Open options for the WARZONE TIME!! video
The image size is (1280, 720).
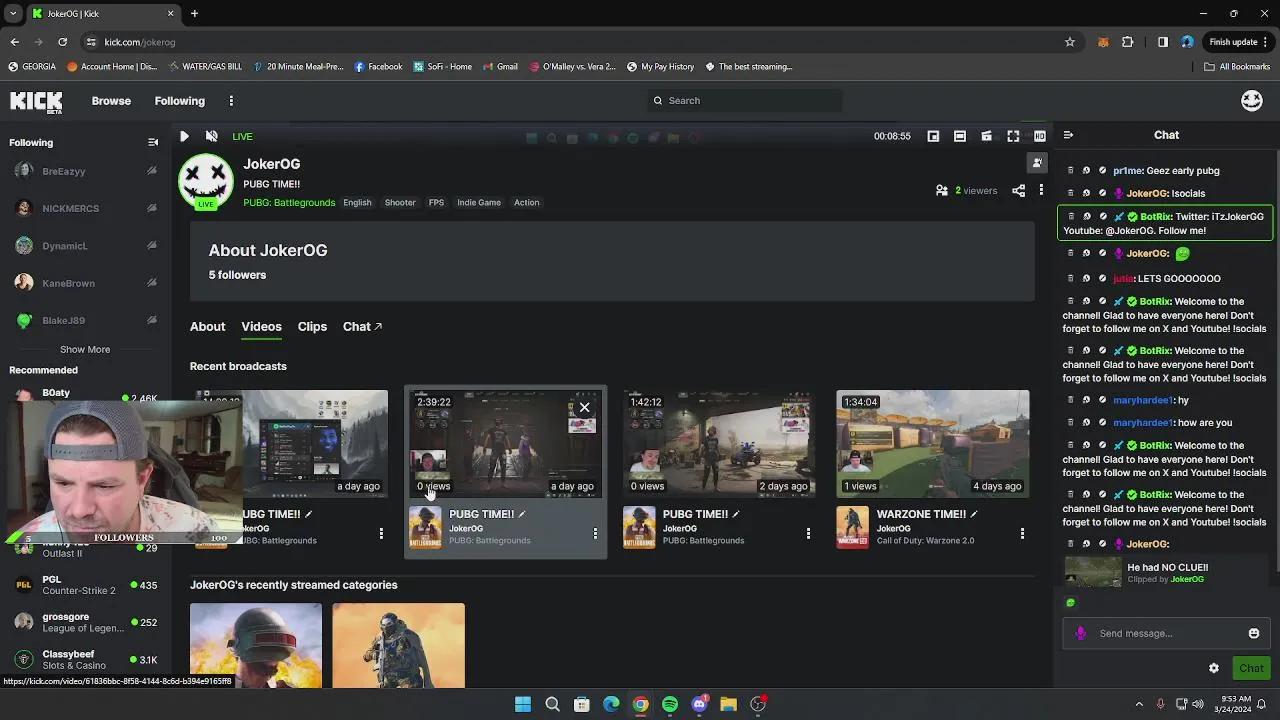click(1022, 534)
